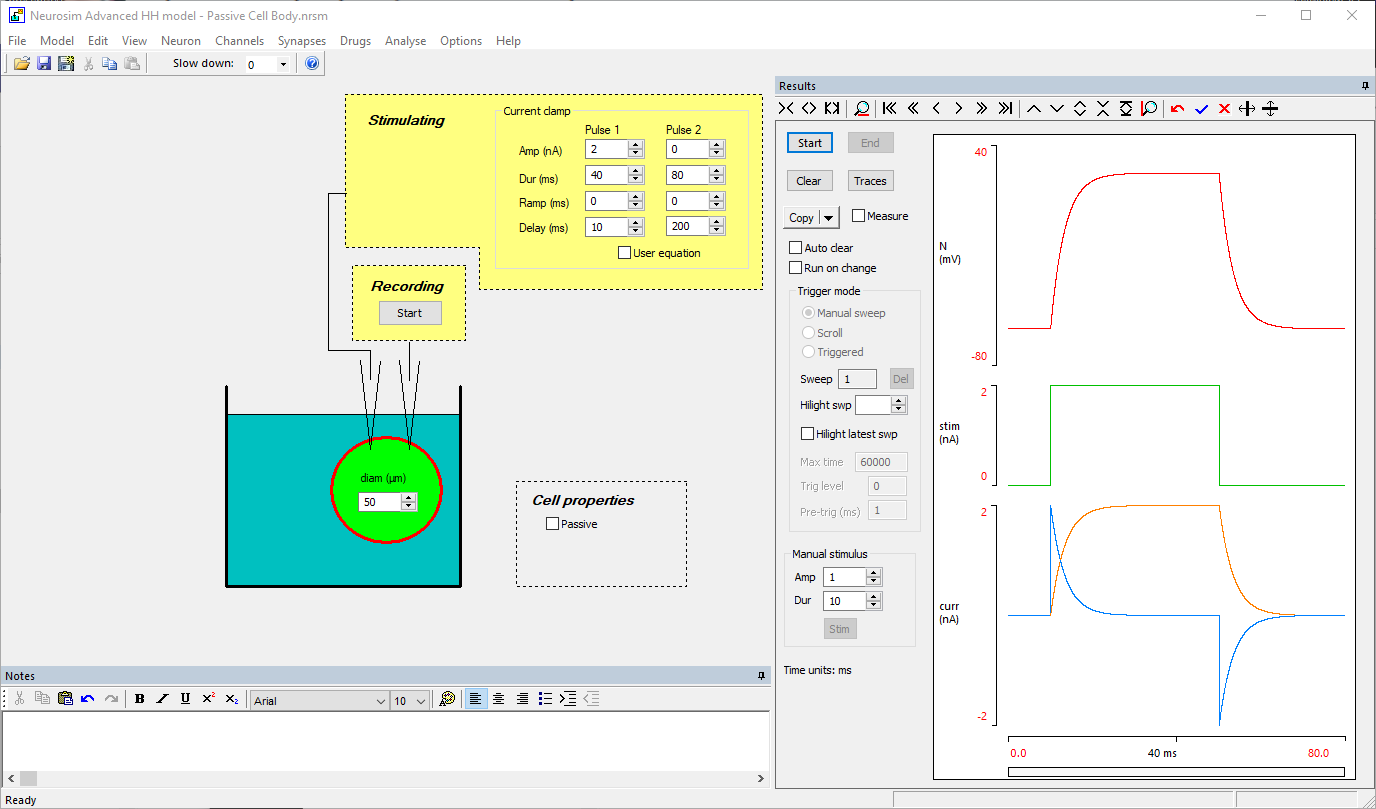Center-align text in the Notes toolbar

point(498,699)
